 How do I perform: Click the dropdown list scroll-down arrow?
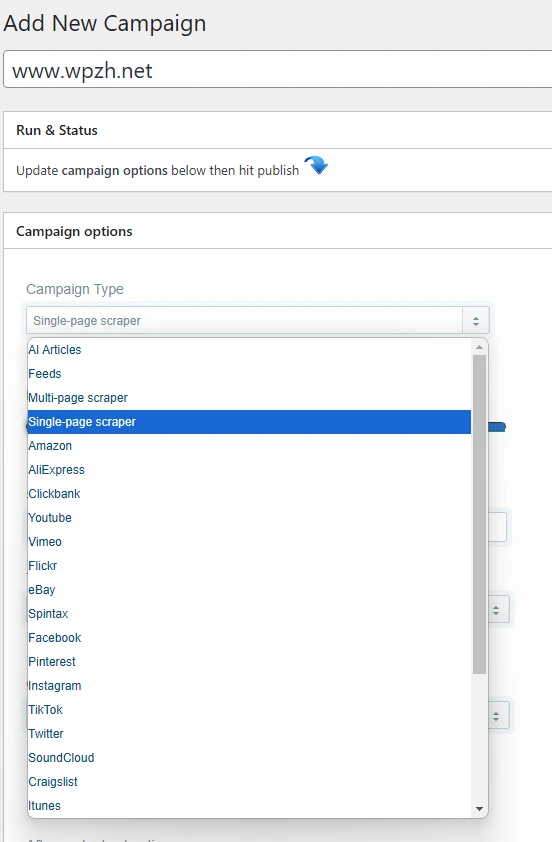[480, 809]
